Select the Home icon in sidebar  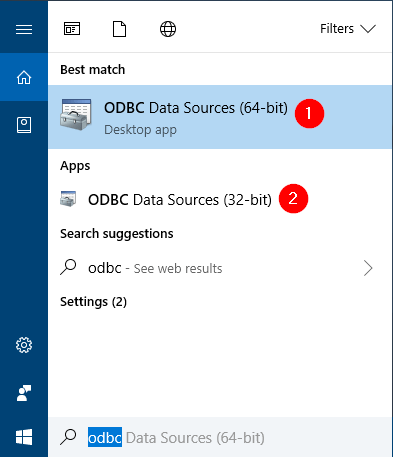24,77
